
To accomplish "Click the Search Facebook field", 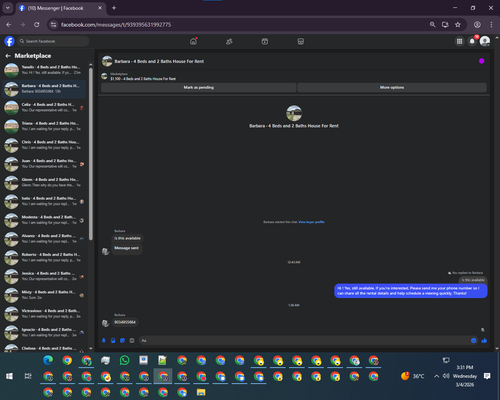I will point(53,41).
